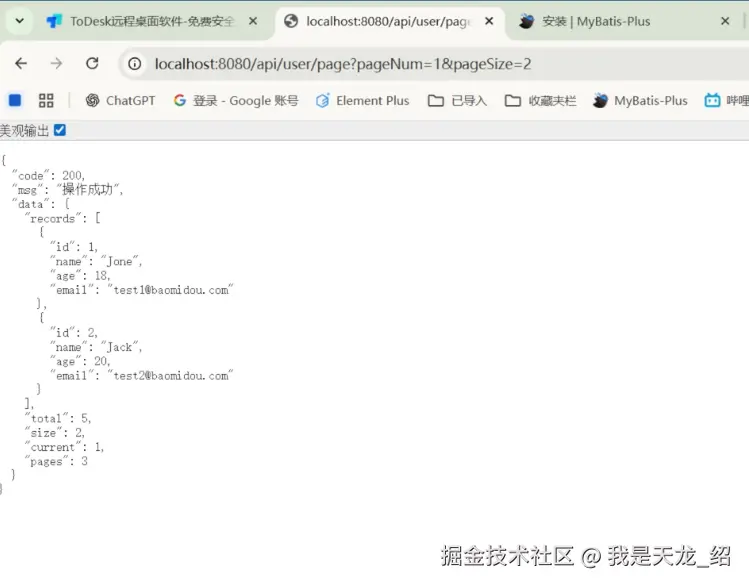Open the blue square bookmark icon
This screenshot has width=749, height=586.
[15, 100]
